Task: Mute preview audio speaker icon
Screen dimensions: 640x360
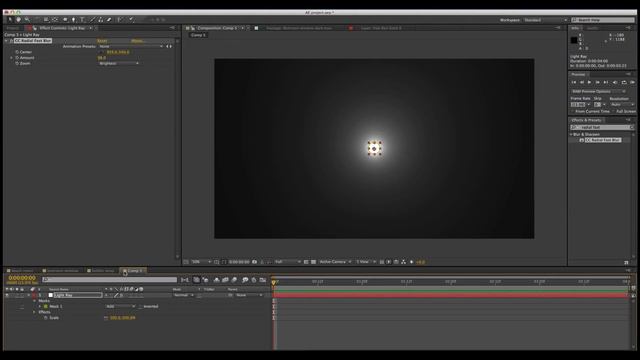Action: point(615,82)
